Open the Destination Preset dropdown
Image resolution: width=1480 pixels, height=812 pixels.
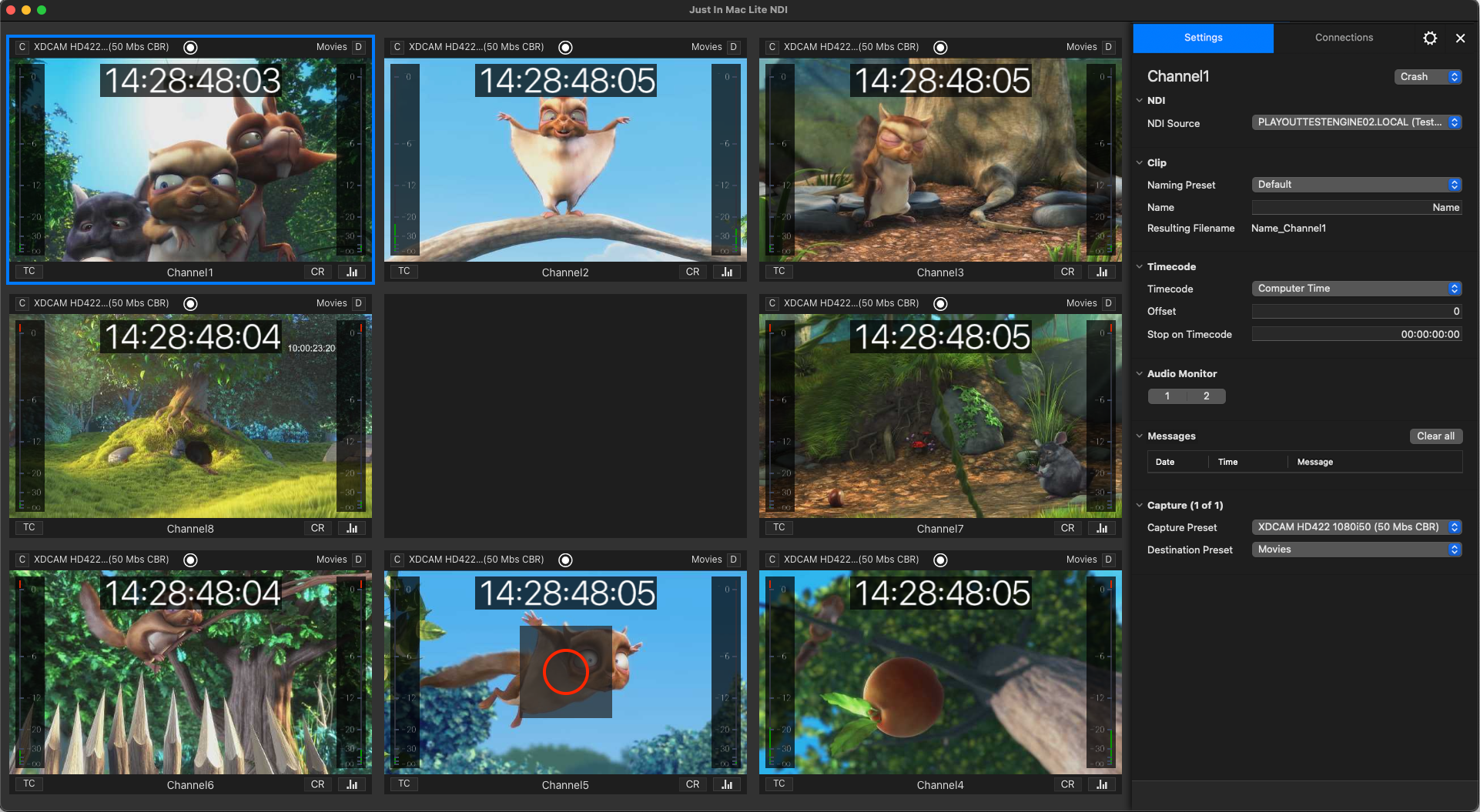point(1357,550)
